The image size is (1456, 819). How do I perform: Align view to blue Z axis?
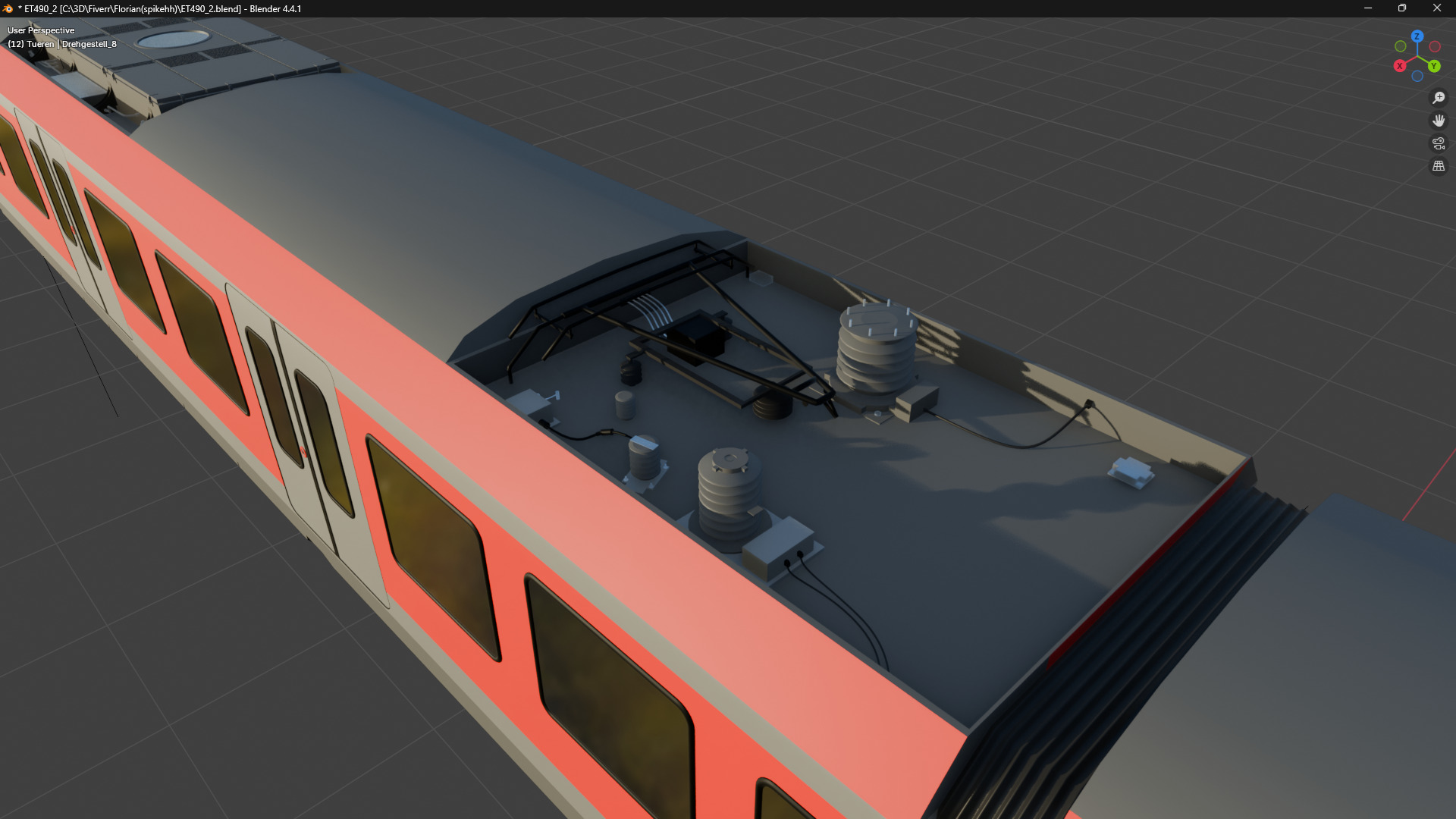[1417, 36]
